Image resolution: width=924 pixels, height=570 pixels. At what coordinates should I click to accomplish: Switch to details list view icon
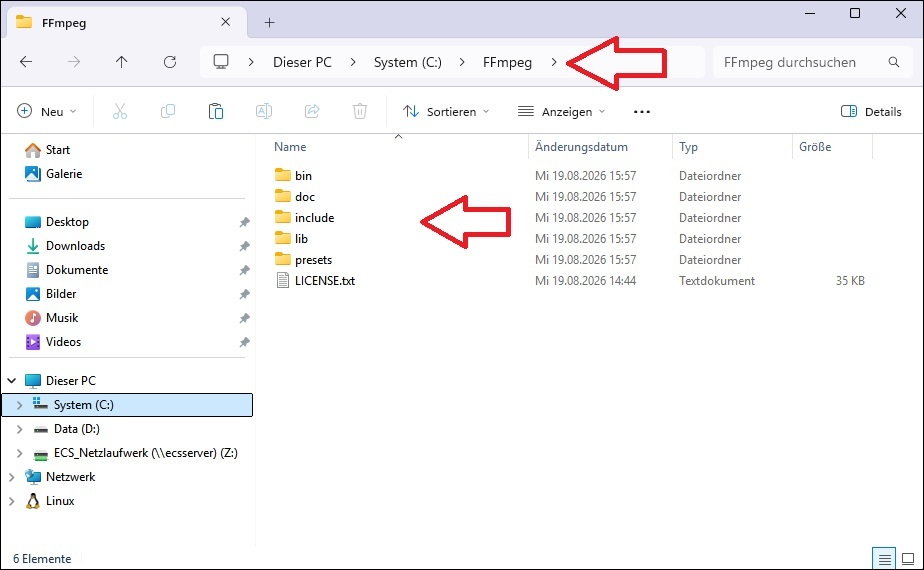click(884, 558)
